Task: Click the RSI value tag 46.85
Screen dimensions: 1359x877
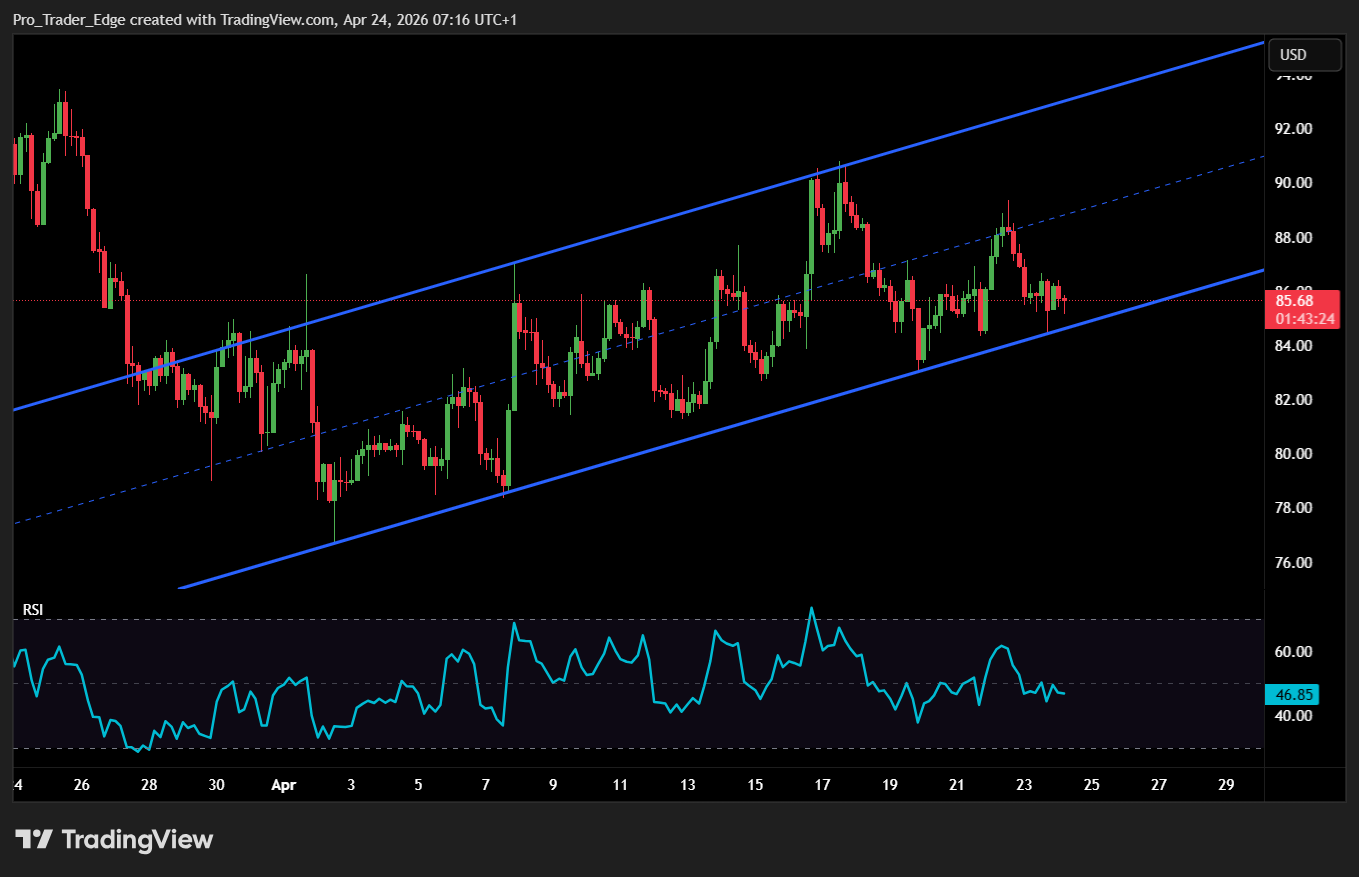Action: pos(1292,695)
